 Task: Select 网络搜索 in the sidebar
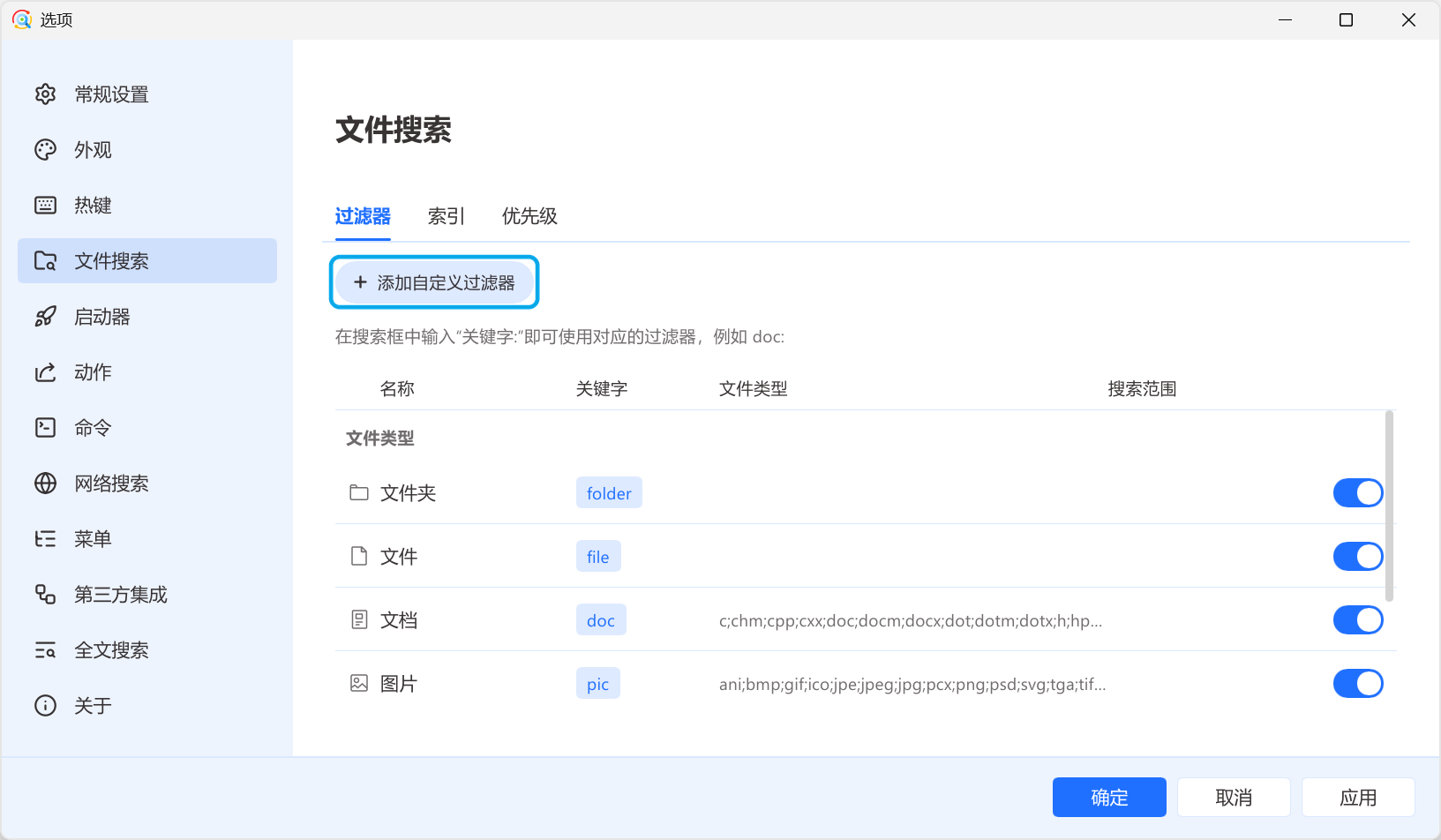[147, 484]
